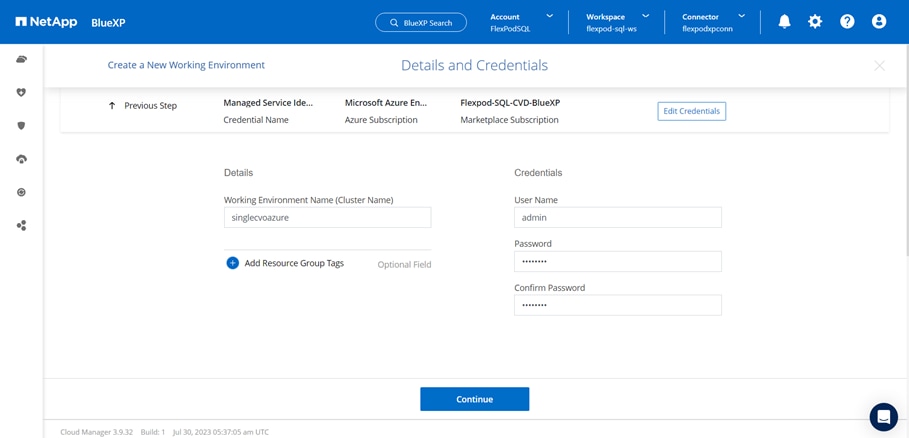
Task: Click the Confirm Password field
Action: (x=618, y=305)
